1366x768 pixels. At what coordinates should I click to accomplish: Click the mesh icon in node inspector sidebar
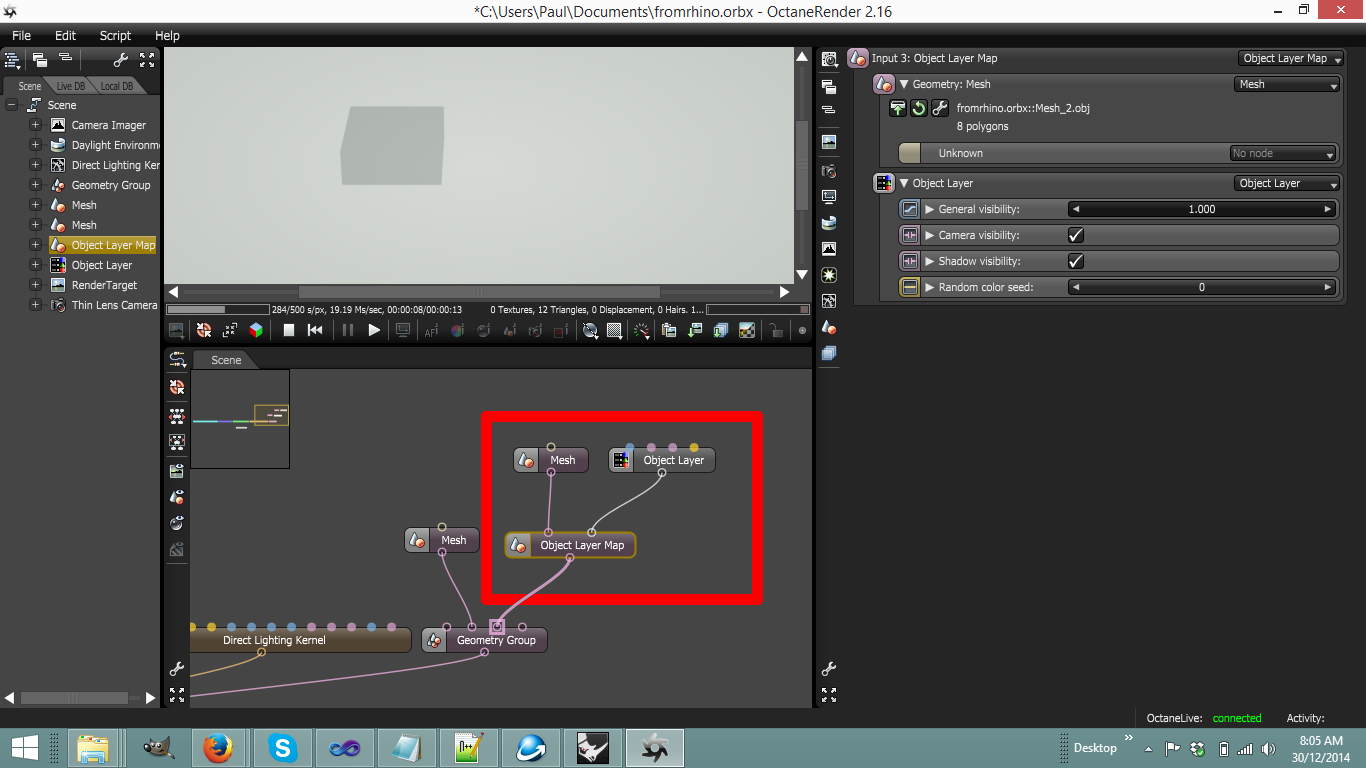pos(829,327)
